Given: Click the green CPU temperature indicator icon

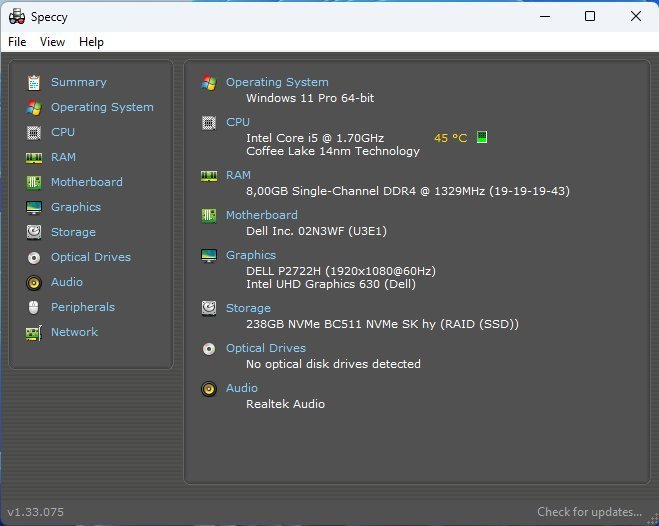Looking at the screenshot, I should tap(482, 137).
